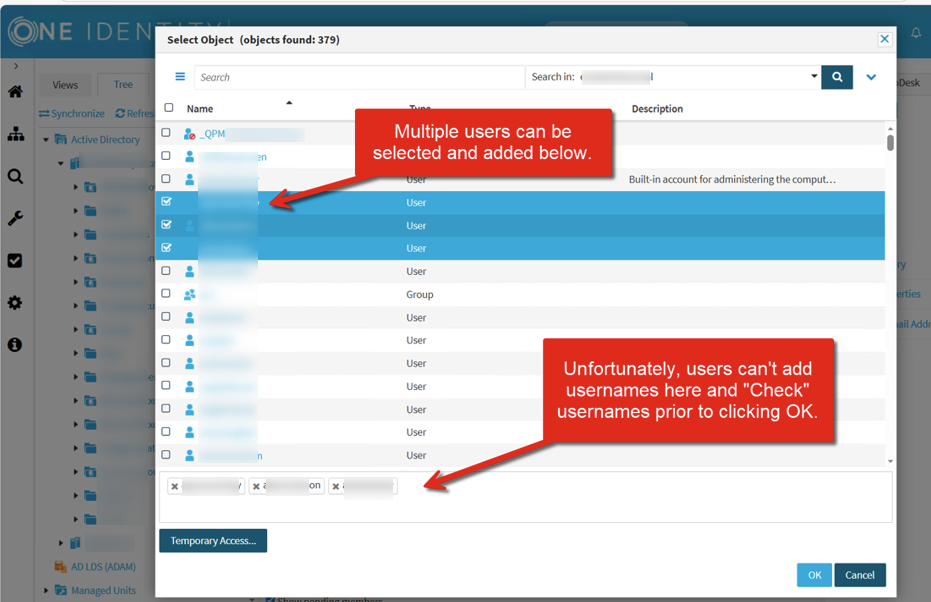Click the Temporary Access button

point(213,541)
